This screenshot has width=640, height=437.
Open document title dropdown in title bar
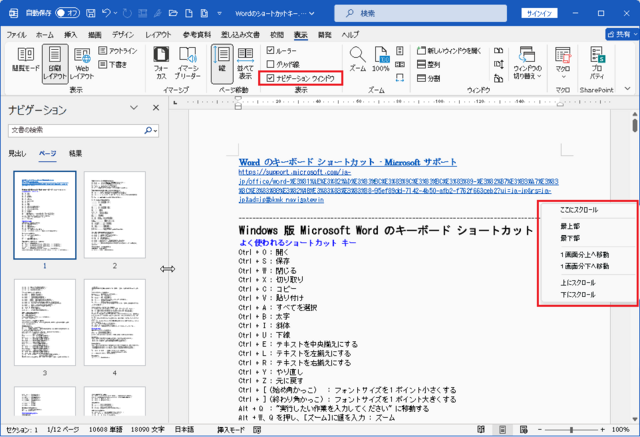[x=312, y=13]
